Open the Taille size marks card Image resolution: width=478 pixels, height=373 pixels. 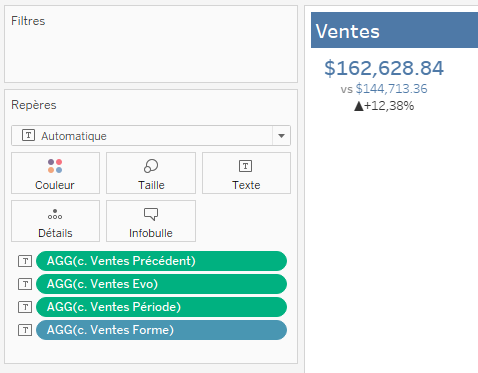tap(151, 173)
